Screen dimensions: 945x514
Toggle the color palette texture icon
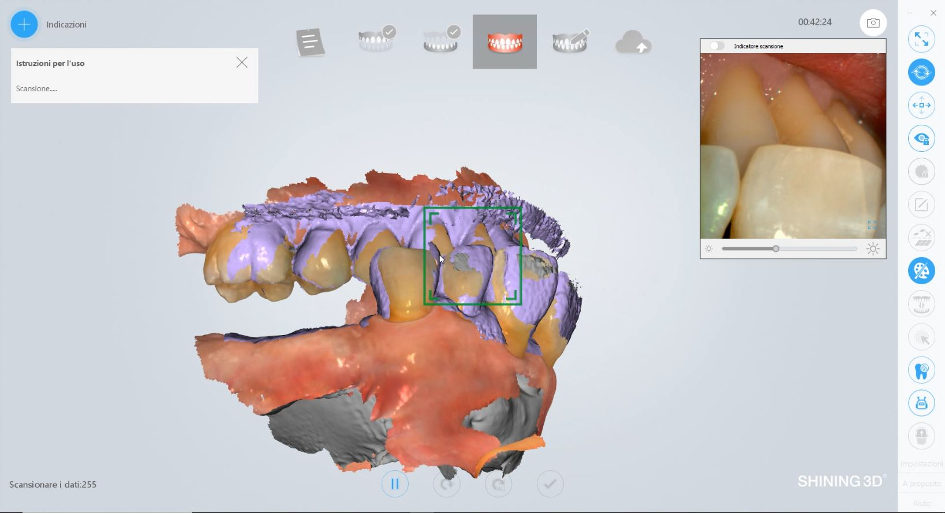(x=921, y=271)
